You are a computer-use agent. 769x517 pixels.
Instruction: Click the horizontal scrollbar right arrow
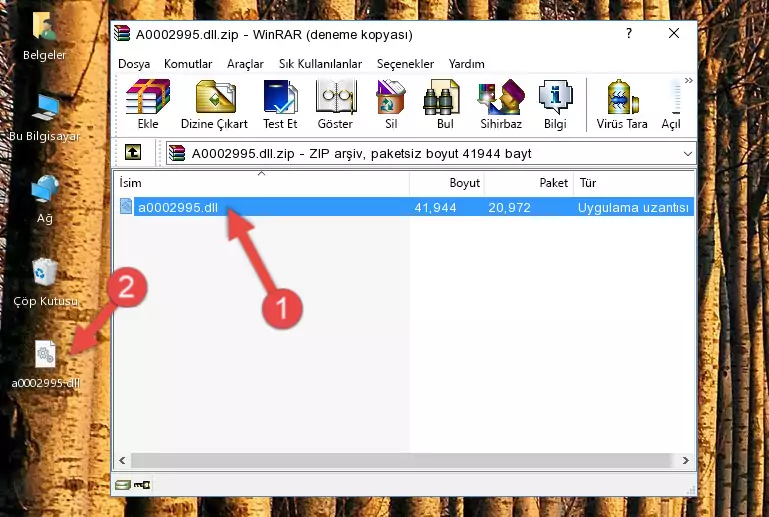(x=686, y=460)
